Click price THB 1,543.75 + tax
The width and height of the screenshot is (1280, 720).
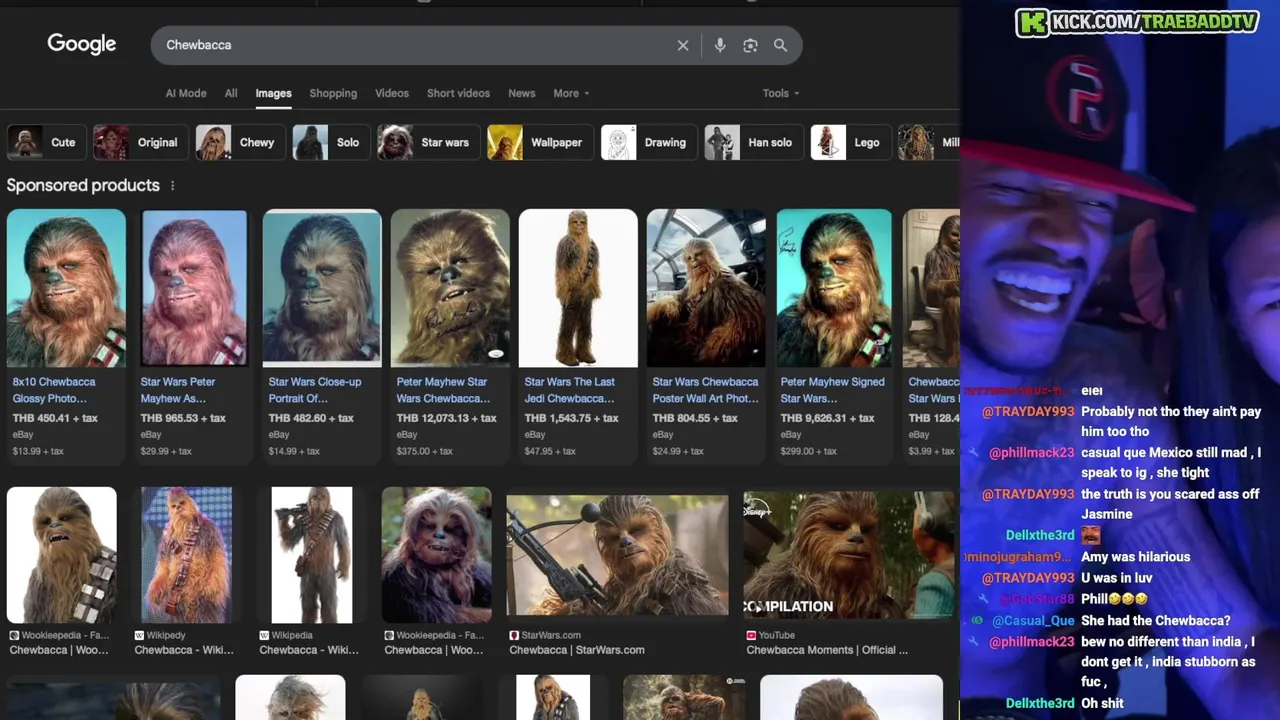coord(572,418)
